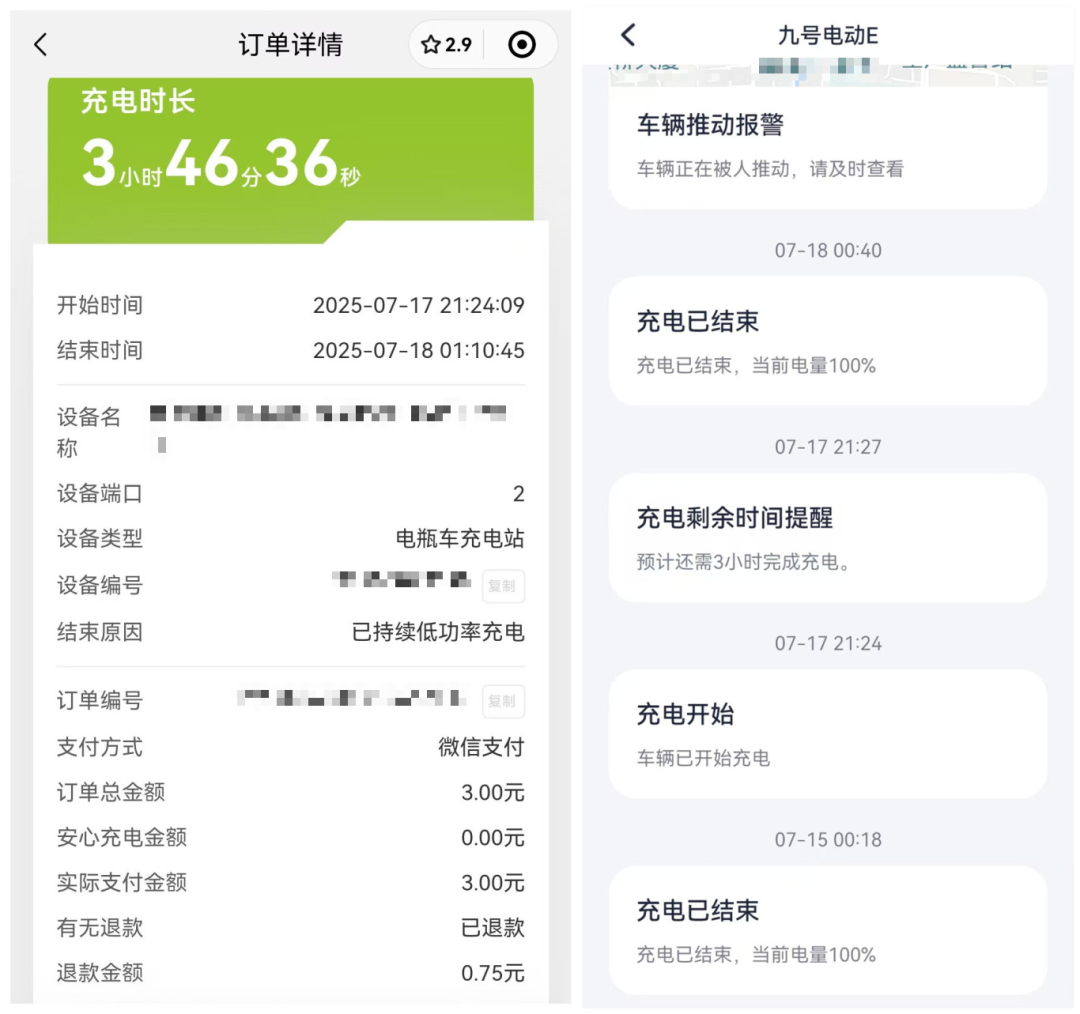Viewport: 1080px width, 1014px height.
Task: Go back from the 九号电动E page
Action: [x=628, y=36]
